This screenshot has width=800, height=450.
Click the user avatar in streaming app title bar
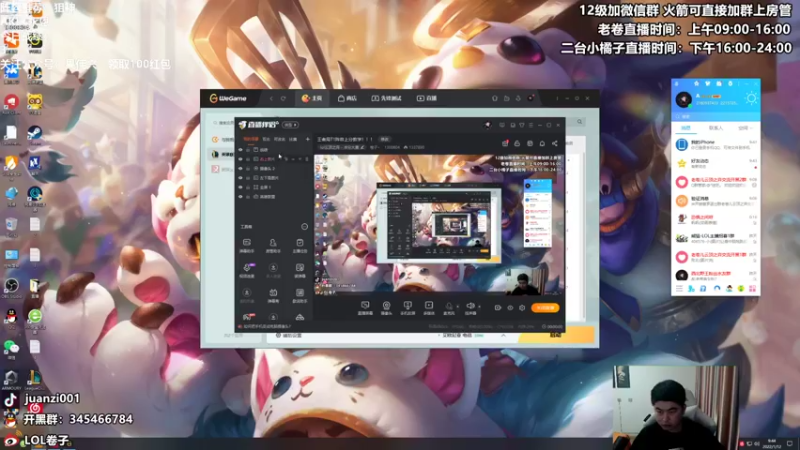[488, 125]
